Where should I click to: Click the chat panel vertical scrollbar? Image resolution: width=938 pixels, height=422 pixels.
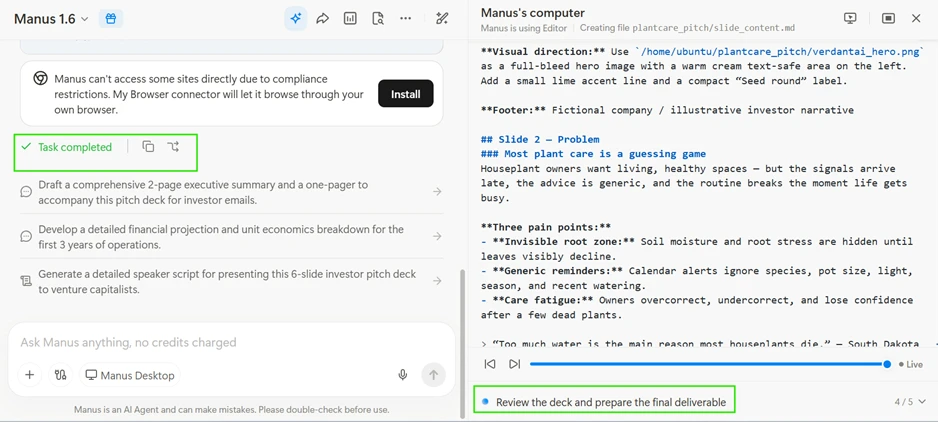pyautogui.click(x=461, y=344)
